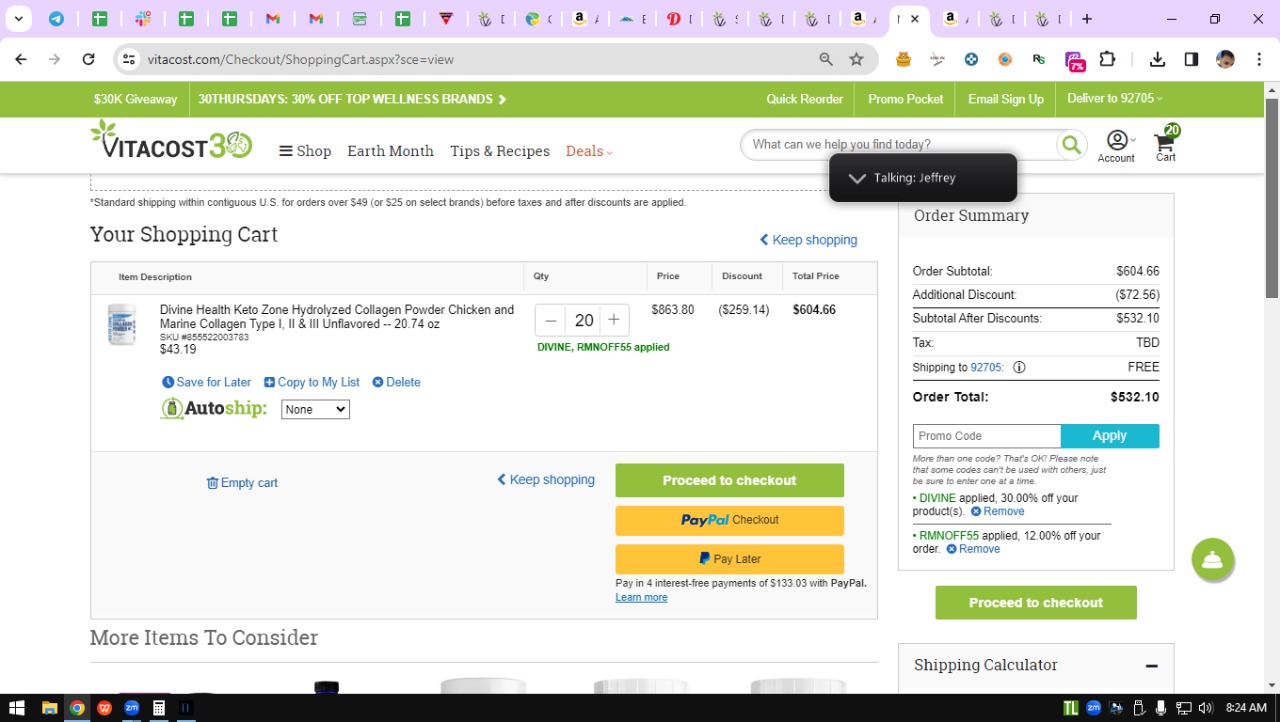Click Keep shopping above the cart table

pyautogui.click(x=808, y=240)
